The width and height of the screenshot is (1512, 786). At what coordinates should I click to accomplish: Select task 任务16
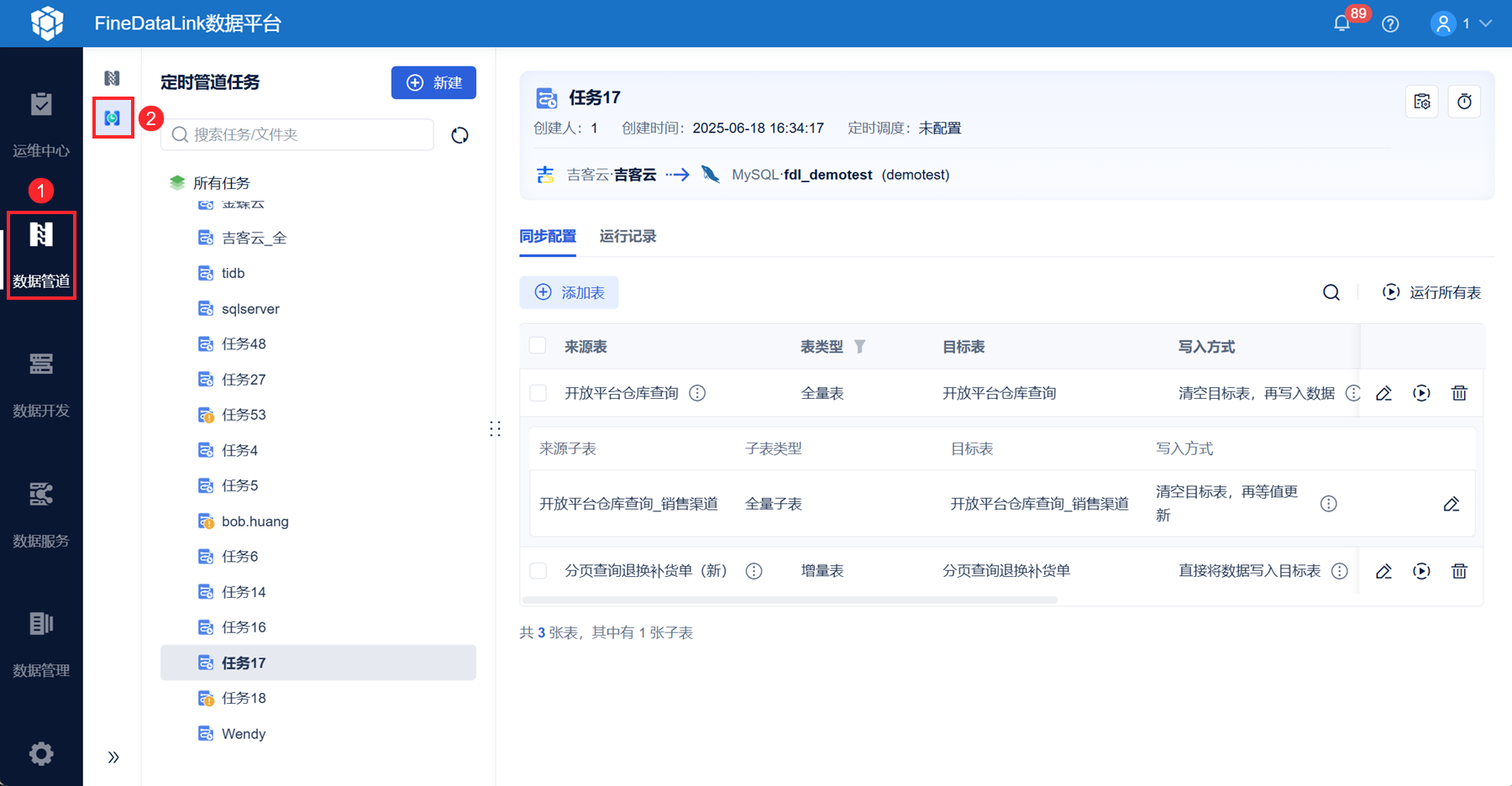coord(318,627)
